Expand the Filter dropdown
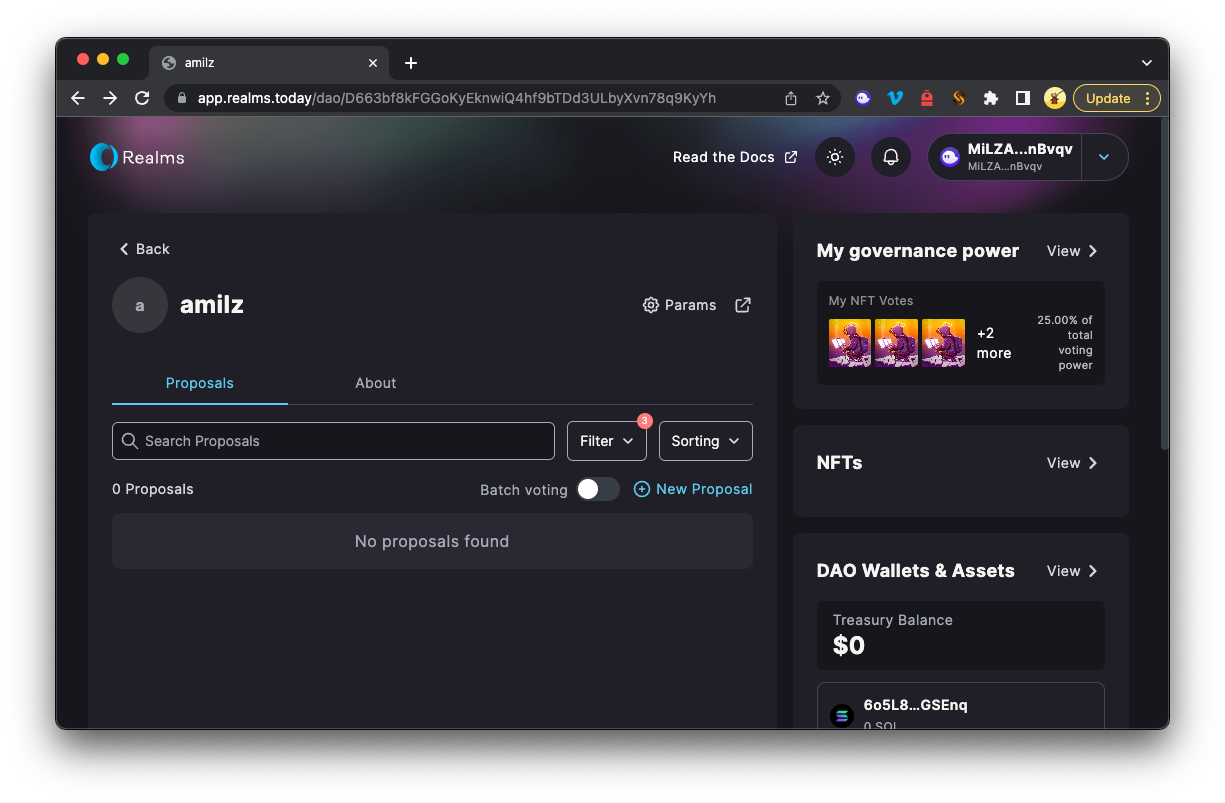Screen dimensions: 1225x803 (607, 441)
